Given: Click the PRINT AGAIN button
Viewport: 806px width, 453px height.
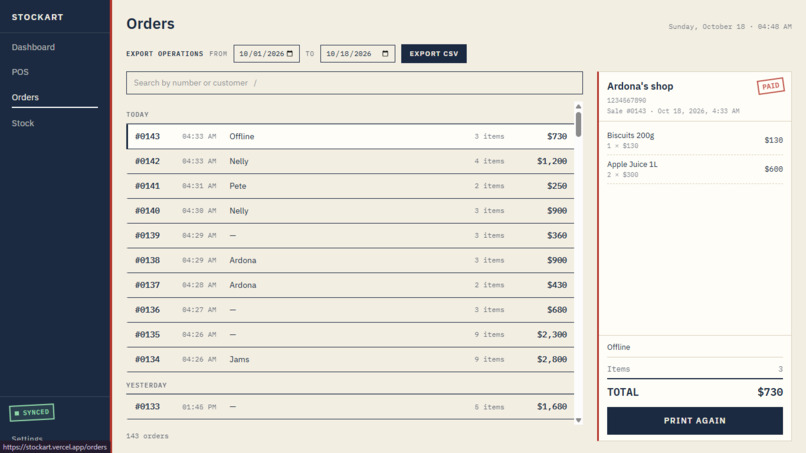Looking at the screenshot, I should 694,421.
